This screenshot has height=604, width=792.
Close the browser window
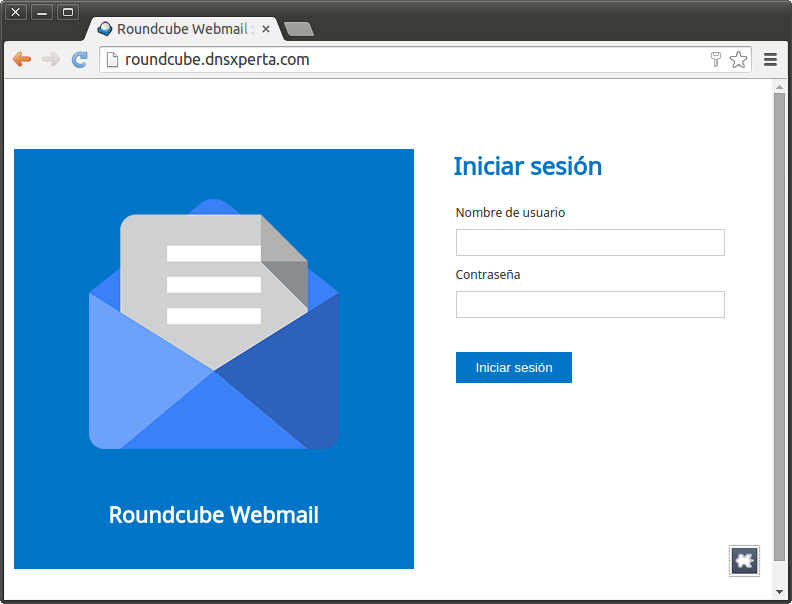(x=16, y=12)
